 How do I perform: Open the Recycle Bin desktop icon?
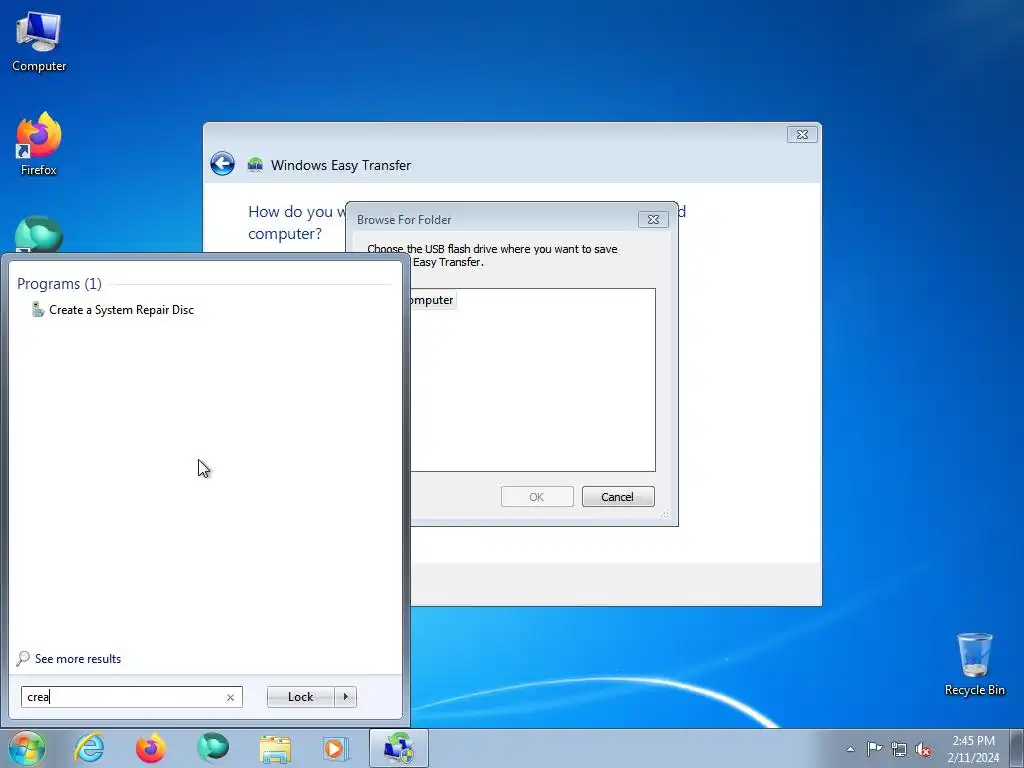974,664
